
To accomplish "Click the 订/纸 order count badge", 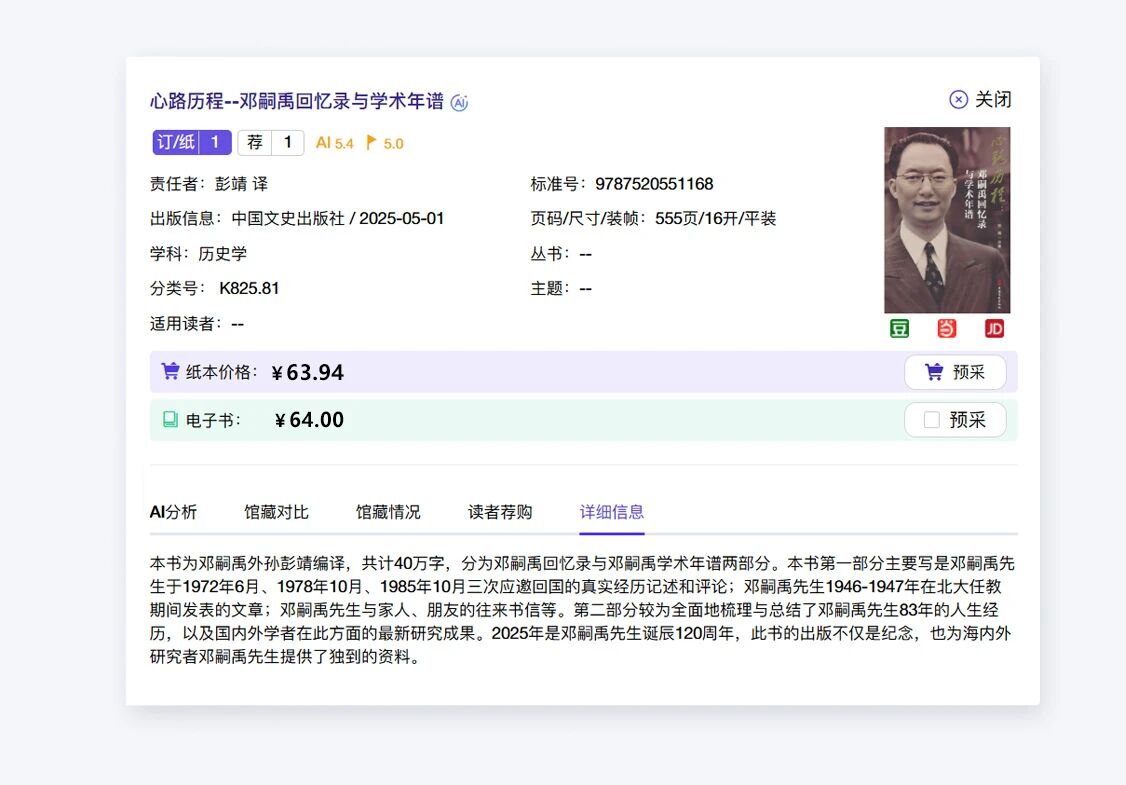I will tap(192, 143).
